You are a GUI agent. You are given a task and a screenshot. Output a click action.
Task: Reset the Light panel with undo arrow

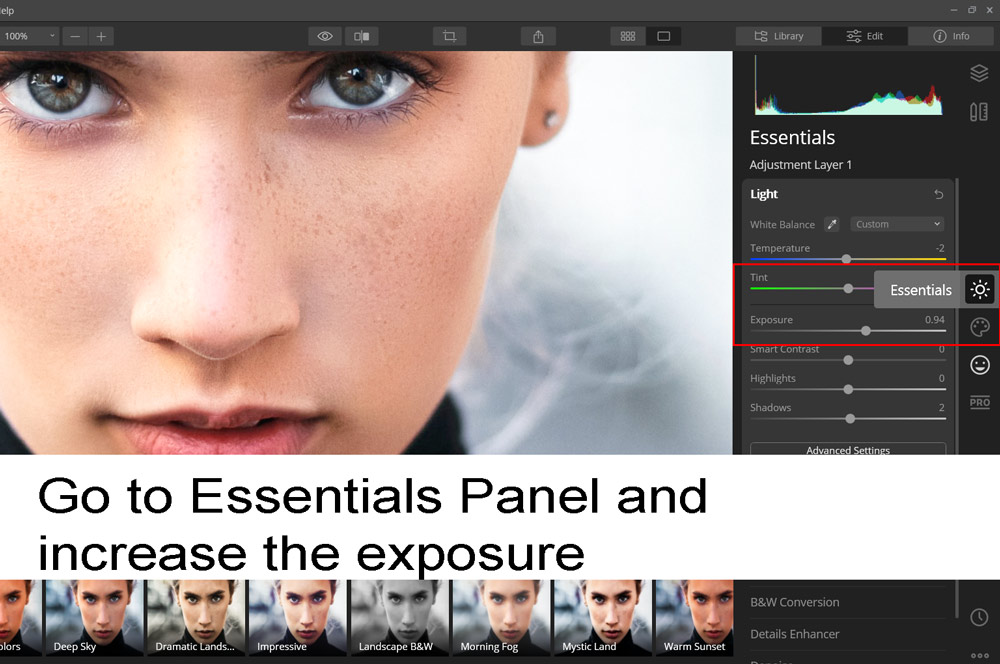tap(938, 194)
